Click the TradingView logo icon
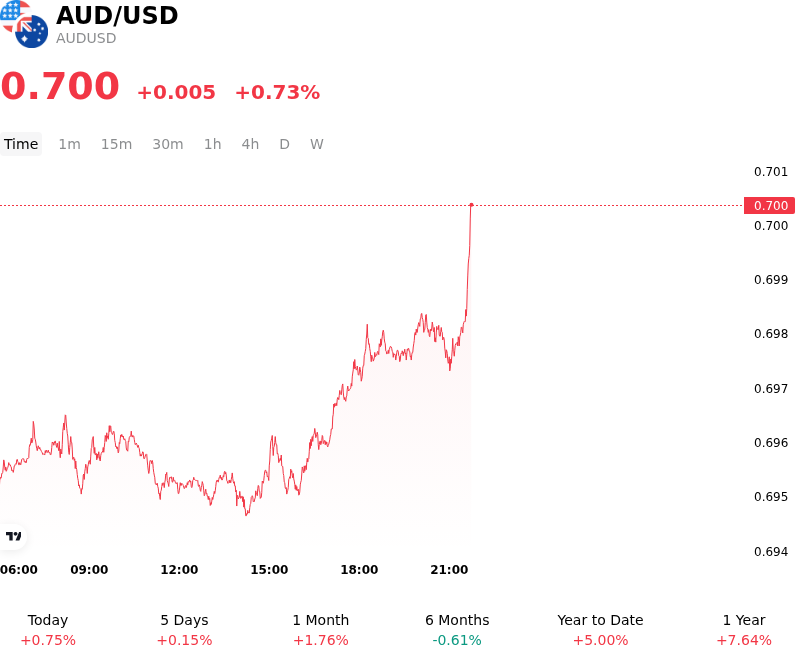This screenshot has height=660, width=800. [13, 536]
